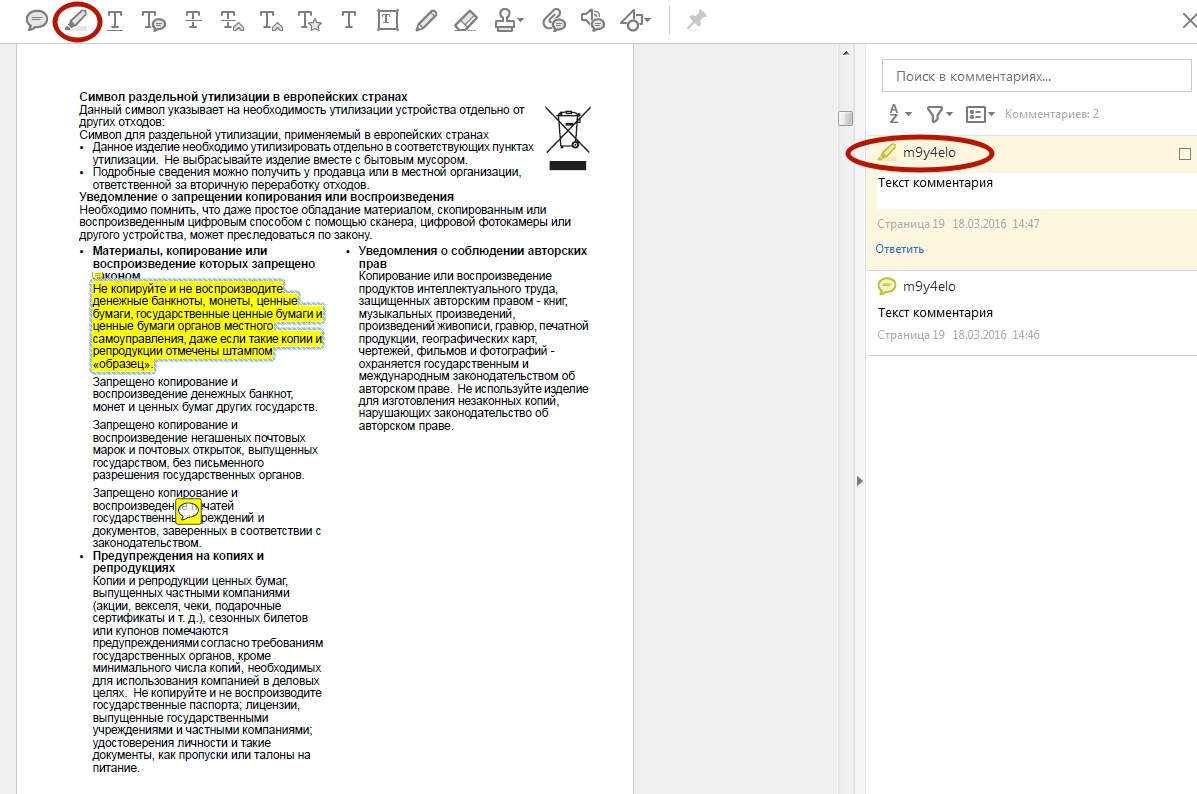The height and width of the screenshot is (794, 1197).
Task: Select the Record Audio comment tool
Action: click(x=592, y=20)
